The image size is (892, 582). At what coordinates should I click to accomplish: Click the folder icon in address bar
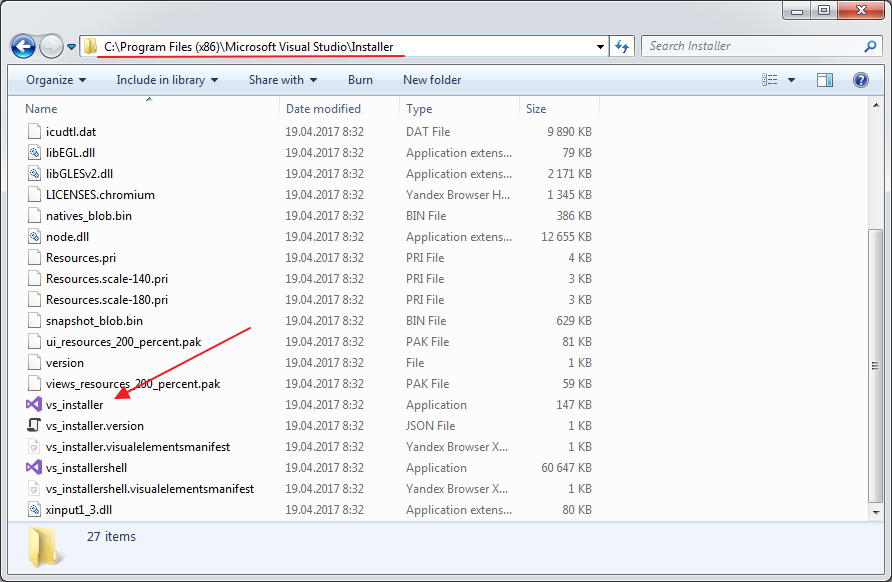tap(90, 46)
